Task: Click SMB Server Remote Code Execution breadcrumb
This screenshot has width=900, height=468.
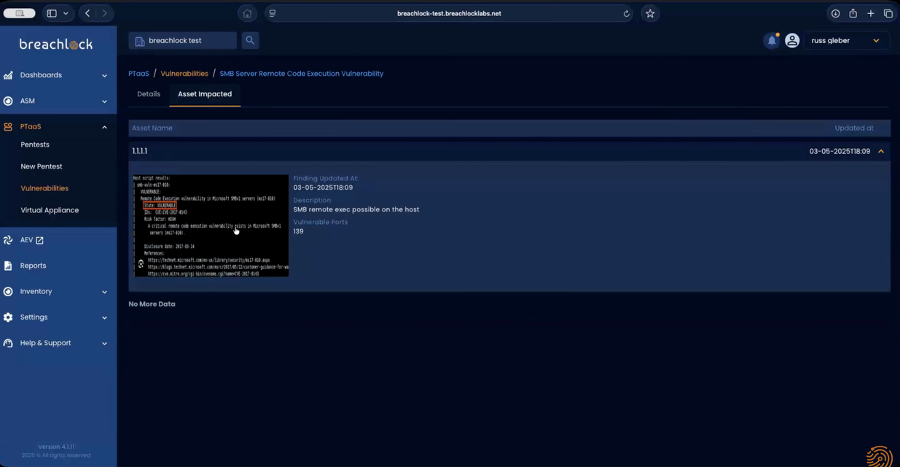Action: click(x=301, y=74)
